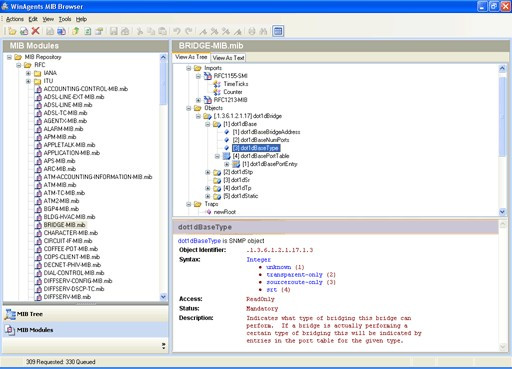The width and height of the screenshot is (512, 369).
Task: Click the COFFEE-POT-MIB.mib file icon
Action: tap(39, 249)
